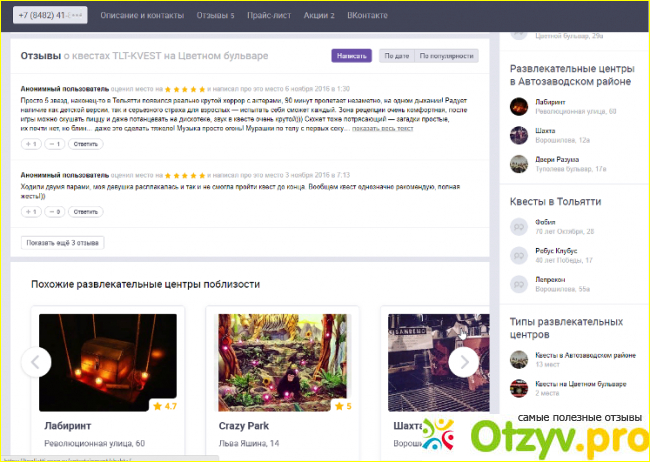Open the Crazy Park thumbnail image

pyautogui.click(x=283, y=362)
